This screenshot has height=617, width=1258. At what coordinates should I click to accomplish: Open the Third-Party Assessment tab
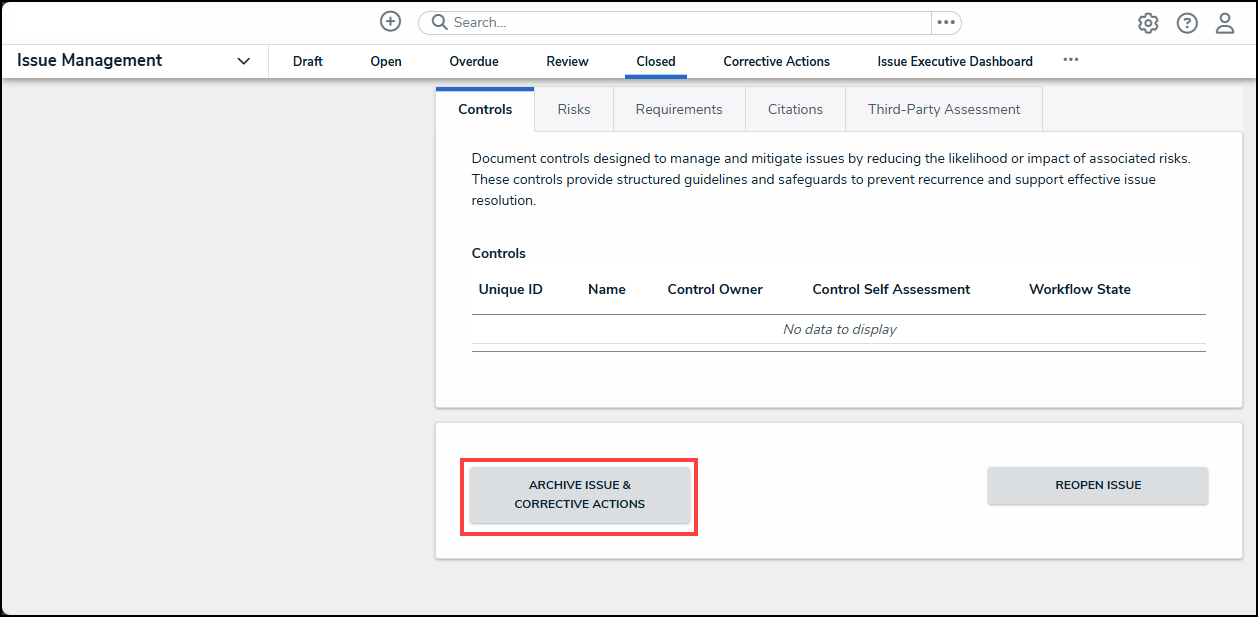pos(943,109)
